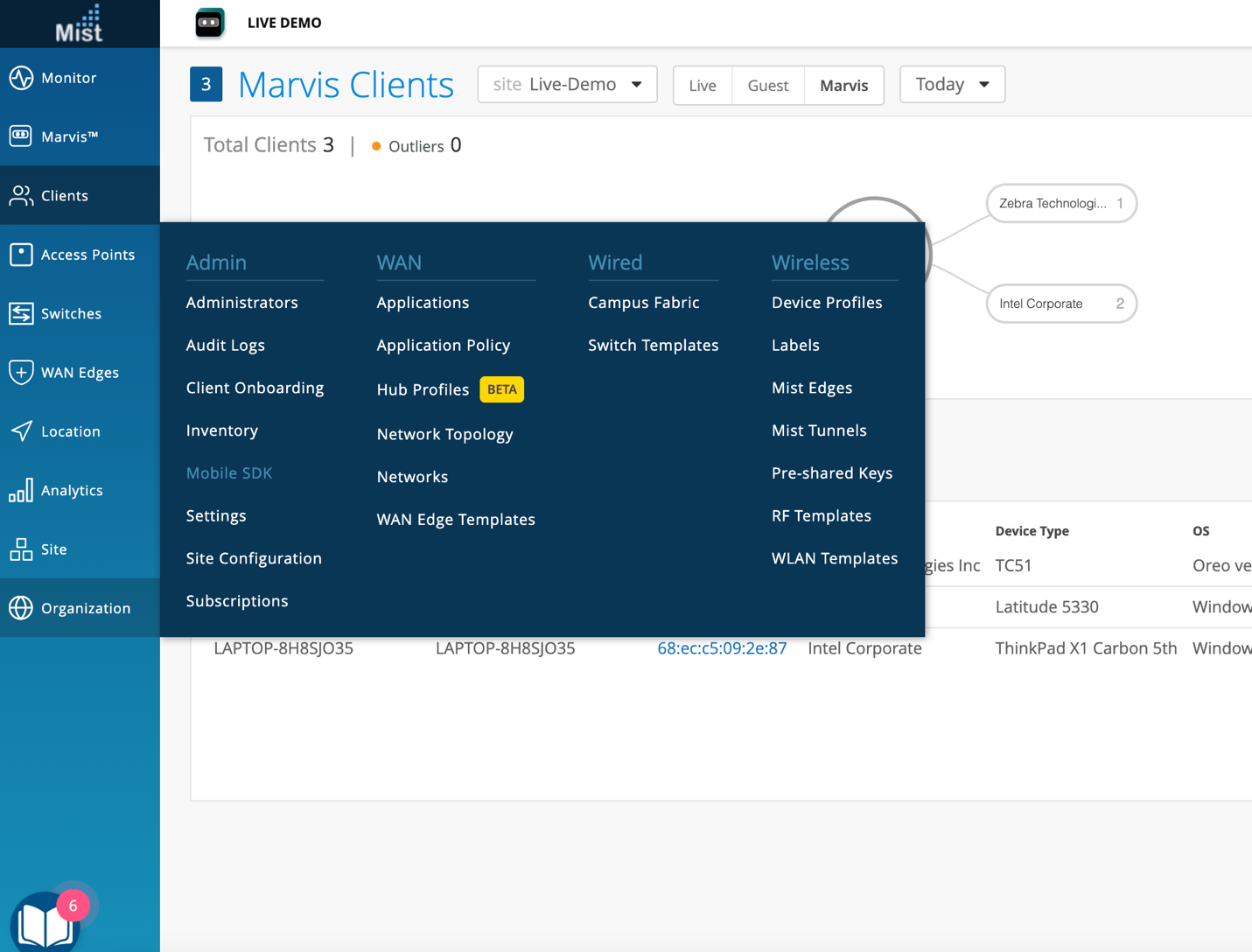This screenshot has height=952, width=1252.
Task: Open the Organization globe icon
Action: [x=21, y=608]
